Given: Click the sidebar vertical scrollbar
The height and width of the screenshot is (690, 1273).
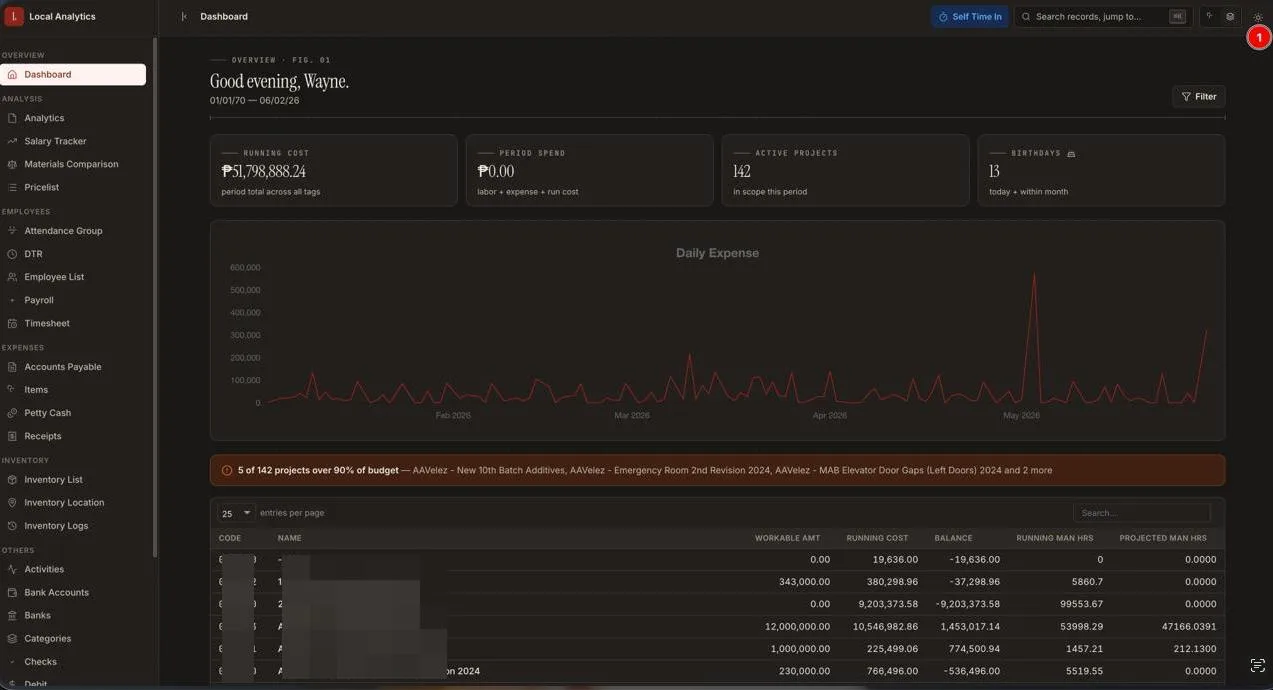Looking at the screenshot, I should click(155, 298).
